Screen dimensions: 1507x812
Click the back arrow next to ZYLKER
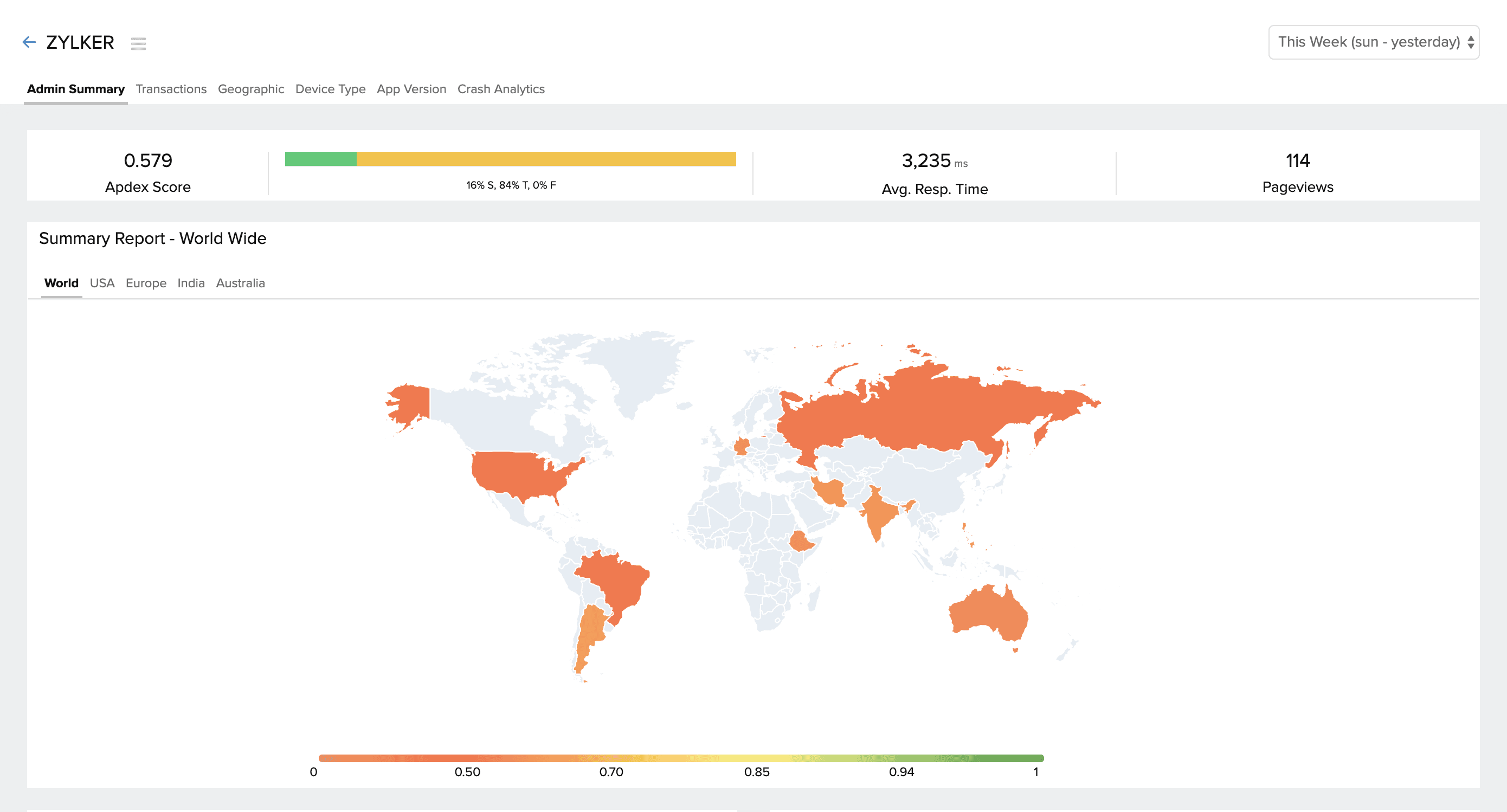click(29, 42)
